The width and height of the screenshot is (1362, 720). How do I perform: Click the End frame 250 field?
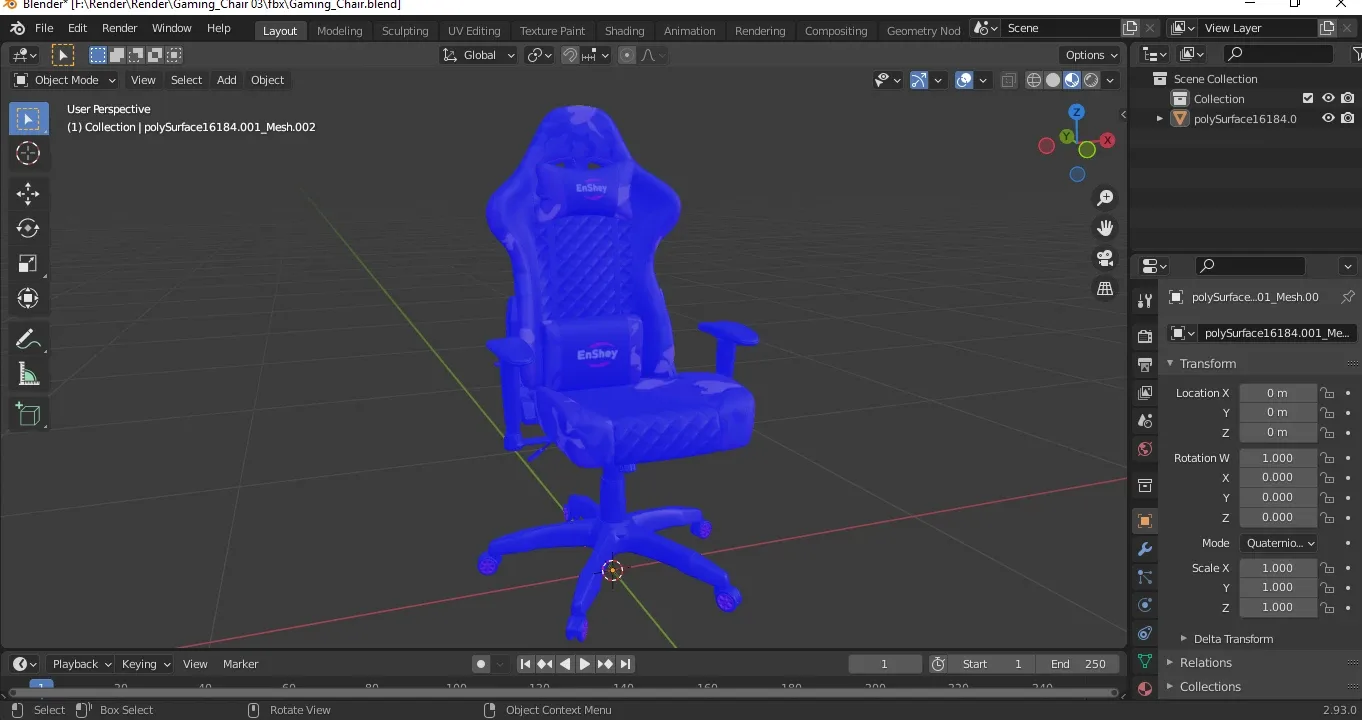tap(1078, 664)
